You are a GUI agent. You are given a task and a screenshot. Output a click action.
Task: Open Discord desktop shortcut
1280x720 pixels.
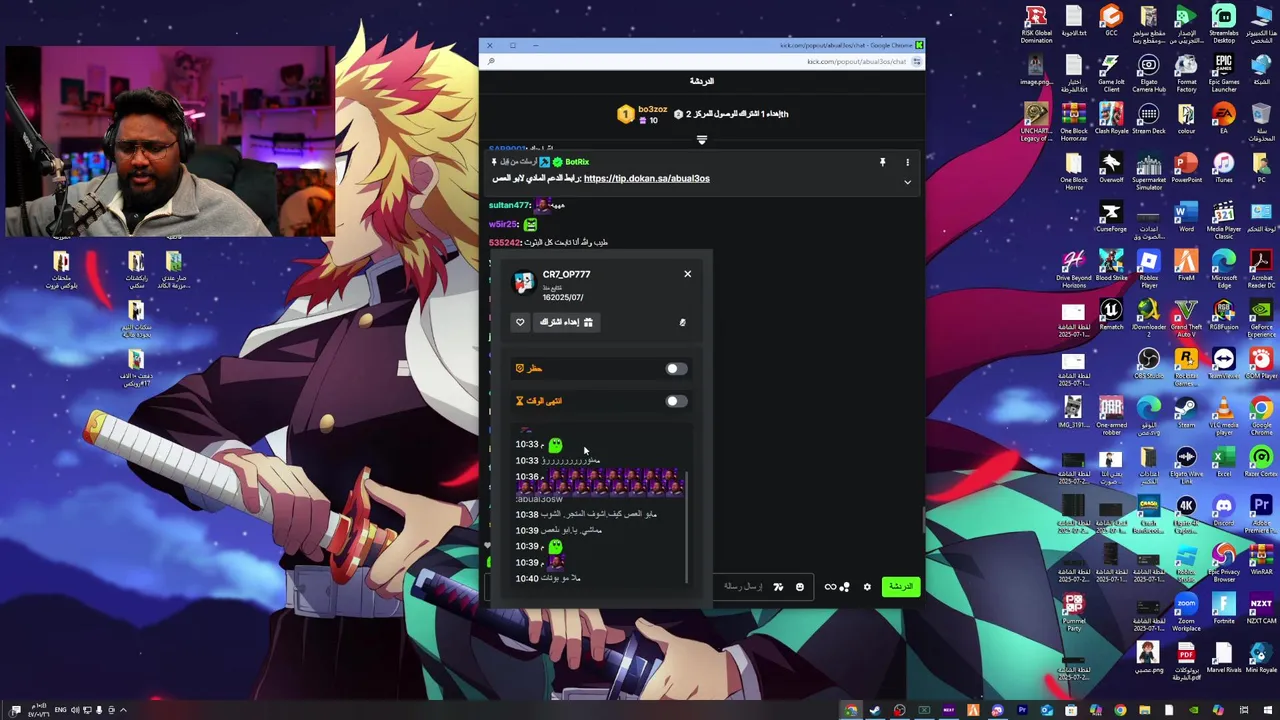(1224, 509)
